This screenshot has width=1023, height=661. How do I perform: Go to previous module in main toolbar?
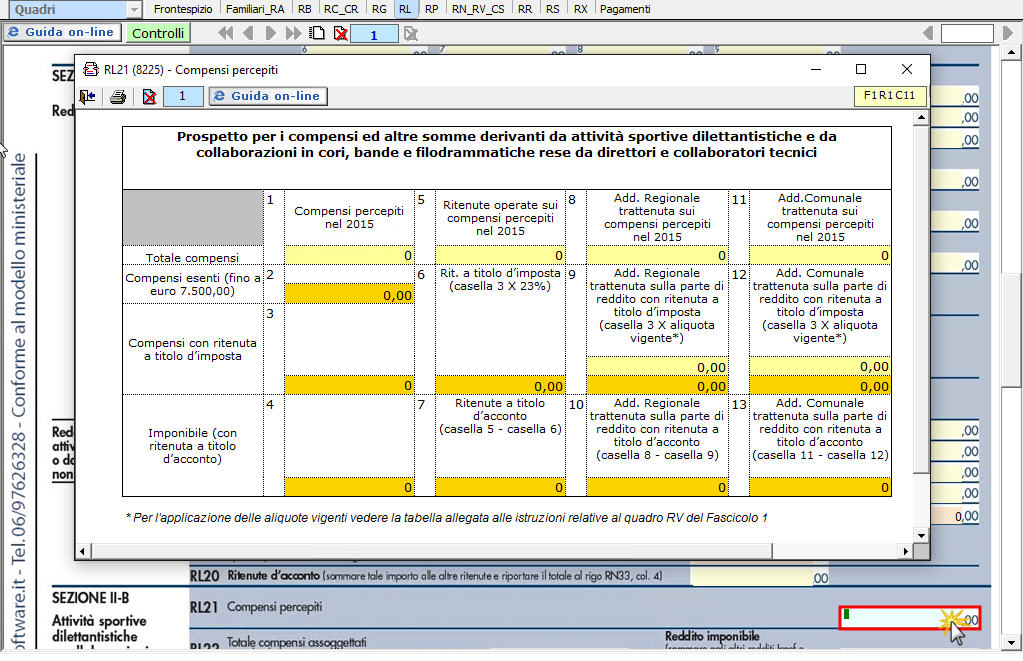tap(248, 33)
